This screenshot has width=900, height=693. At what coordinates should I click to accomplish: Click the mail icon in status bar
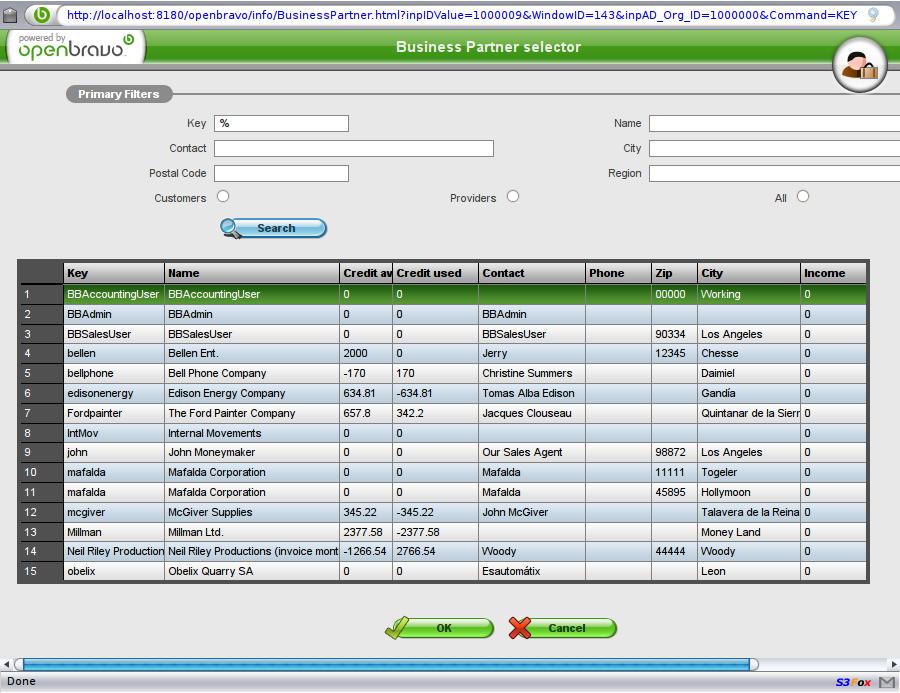(886, 683)
